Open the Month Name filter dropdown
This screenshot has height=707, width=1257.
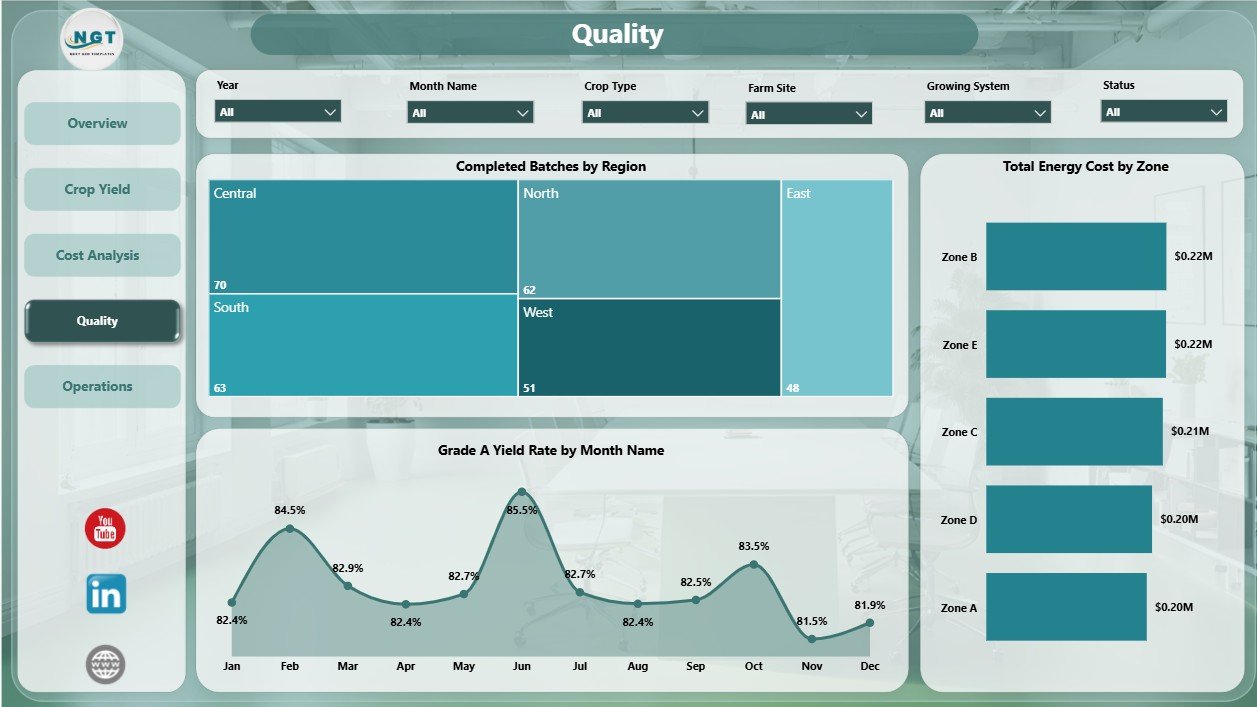tap(471, 113)
